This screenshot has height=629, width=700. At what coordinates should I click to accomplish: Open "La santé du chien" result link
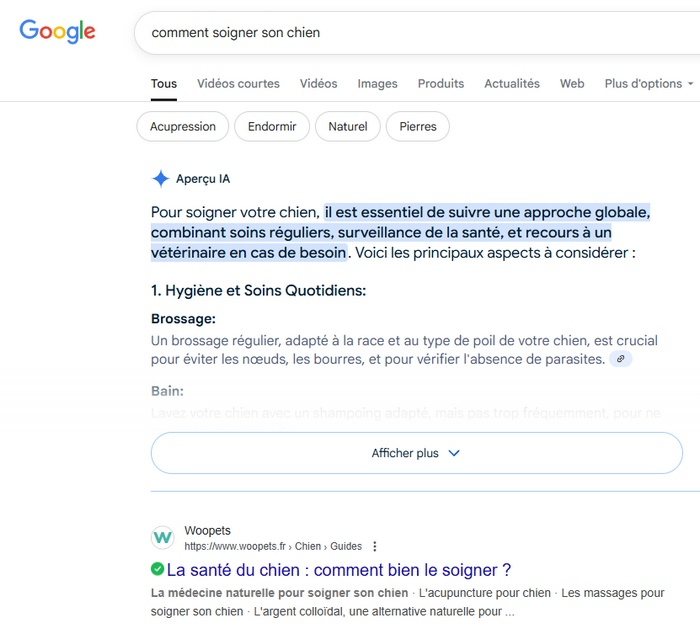point(338,570)
